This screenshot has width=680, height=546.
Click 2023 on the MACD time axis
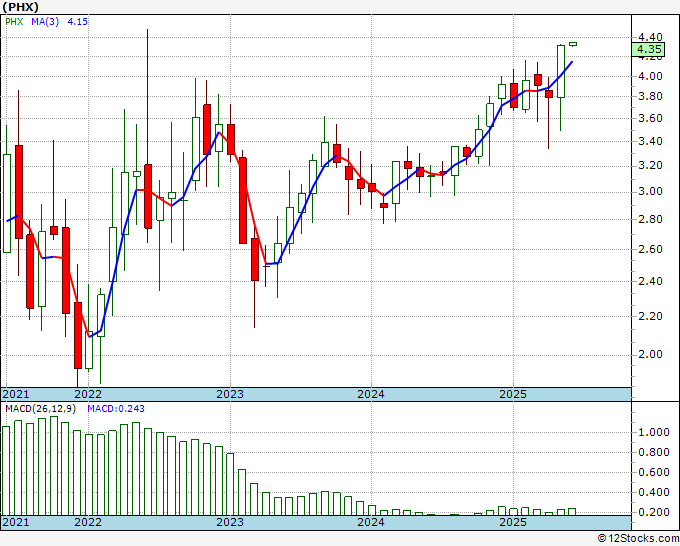pos(230,522)
